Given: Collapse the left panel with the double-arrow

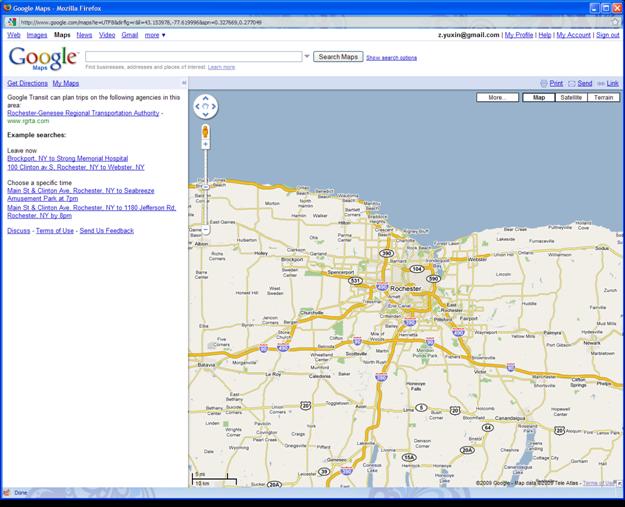Looking at the screenshot, I should tap(184, 83).
